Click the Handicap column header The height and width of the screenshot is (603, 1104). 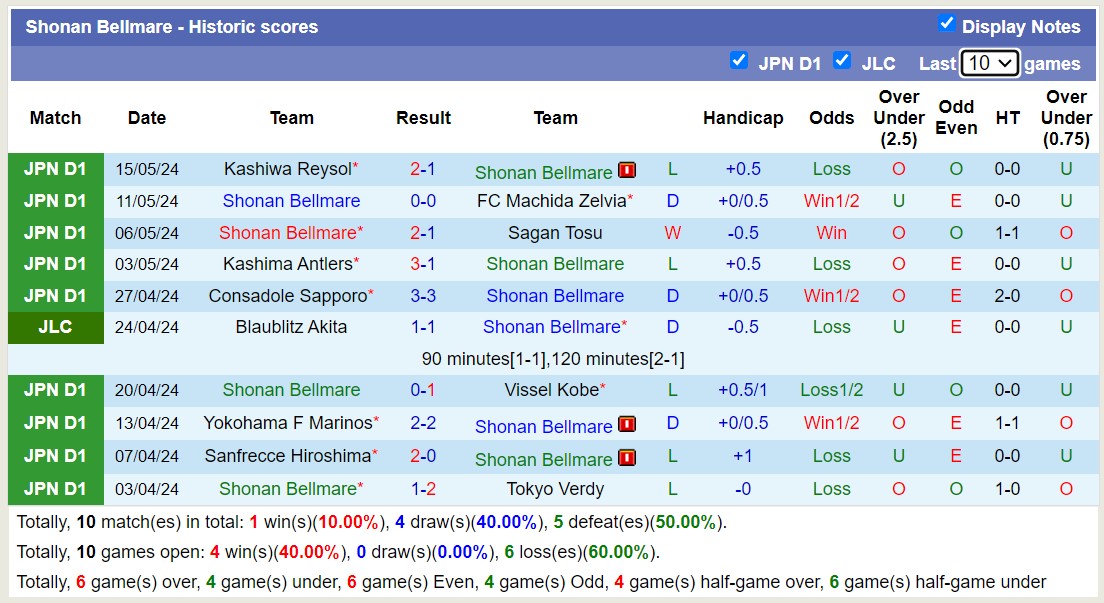[743, 118]
